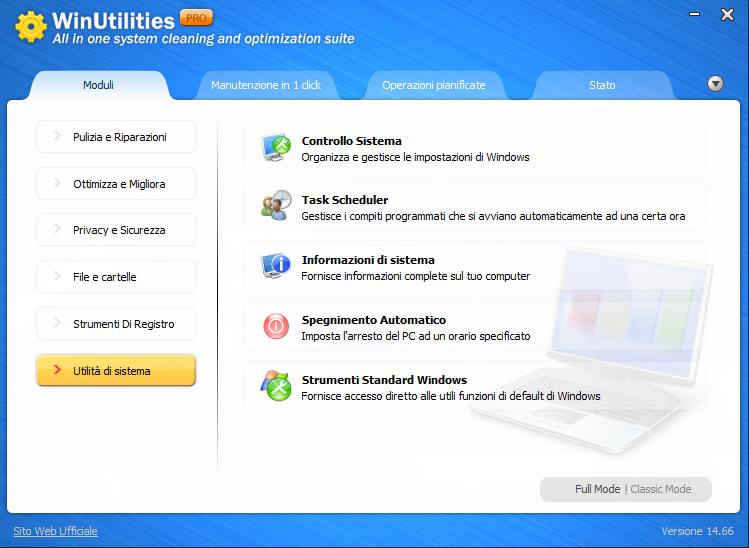749x548 pixels.
Task: Close the WinUtilities window
Action: click(x=727, y=14)
